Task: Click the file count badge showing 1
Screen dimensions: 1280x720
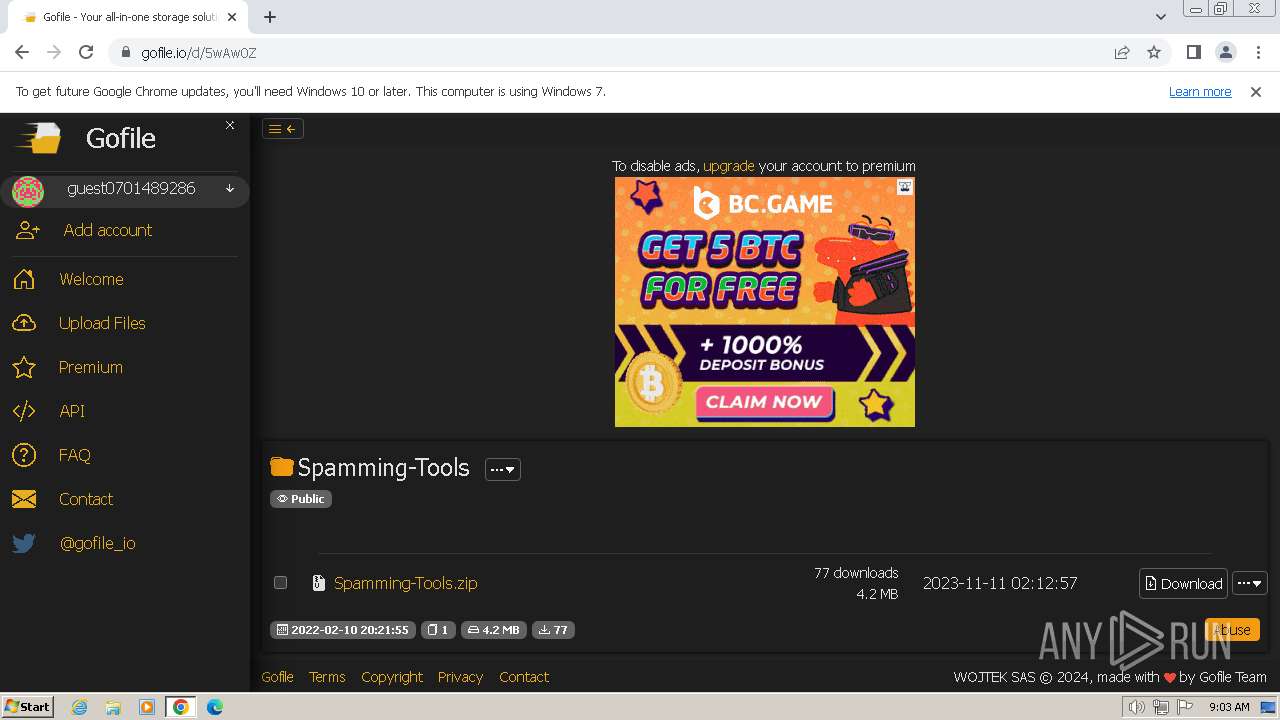Action: pyautogui.click(x=438, y=630)
